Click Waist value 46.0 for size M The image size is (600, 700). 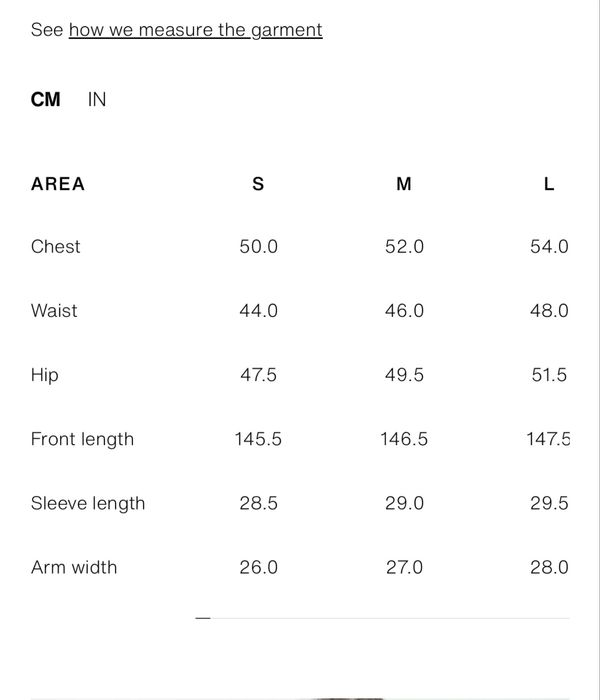point(404,310)
